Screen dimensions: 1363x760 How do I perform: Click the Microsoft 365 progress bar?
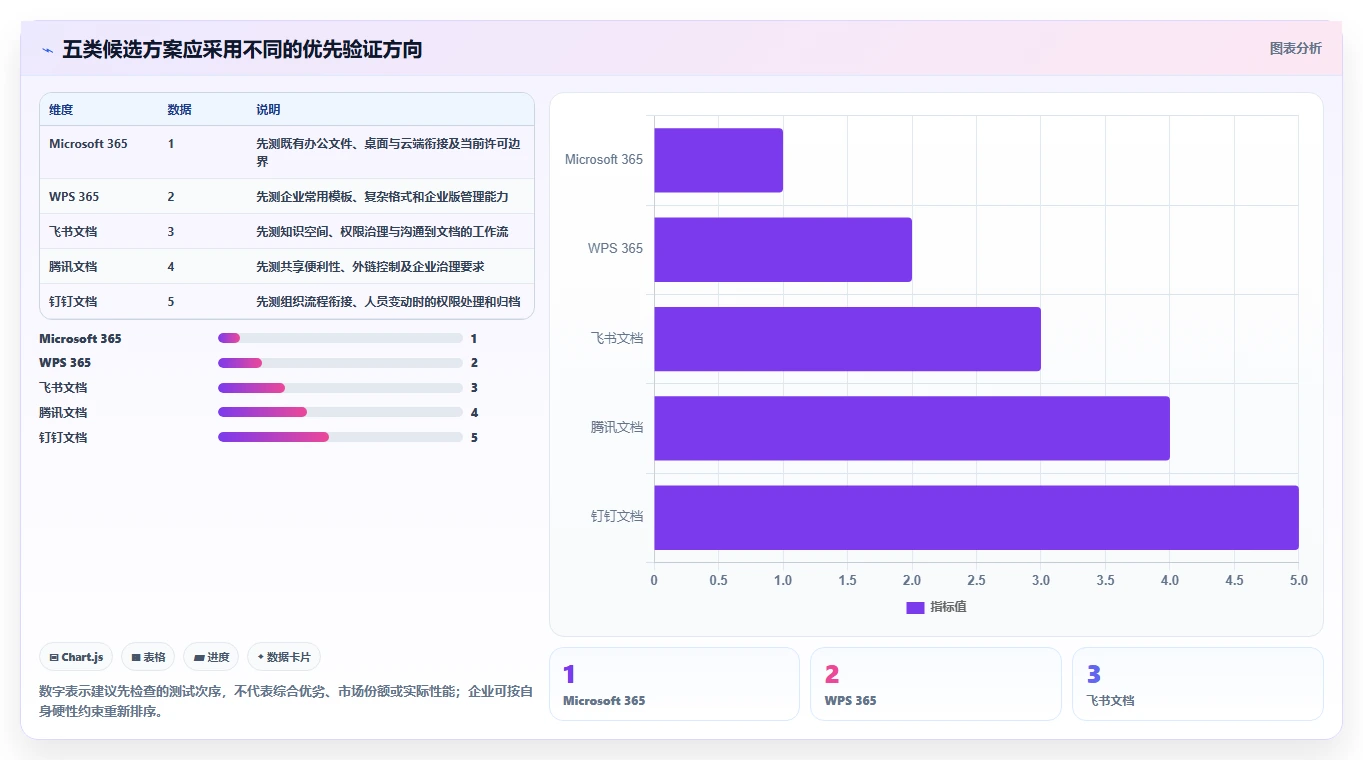[340, 338]
